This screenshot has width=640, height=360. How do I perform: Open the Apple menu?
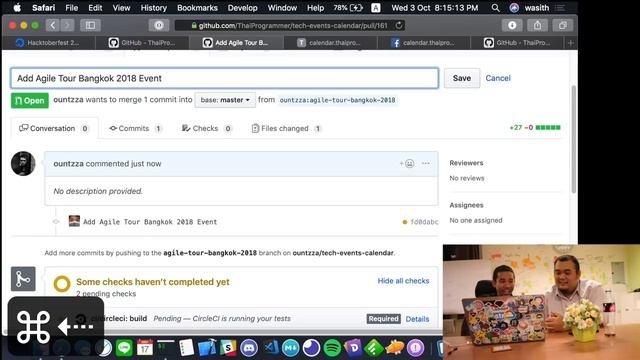point(17,8)
